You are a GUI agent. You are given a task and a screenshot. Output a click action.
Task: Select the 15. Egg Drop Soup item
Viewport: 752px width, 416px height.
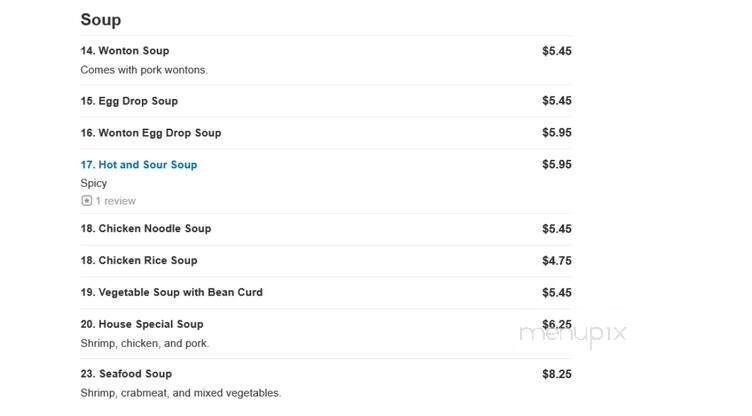tap(129, 101)
